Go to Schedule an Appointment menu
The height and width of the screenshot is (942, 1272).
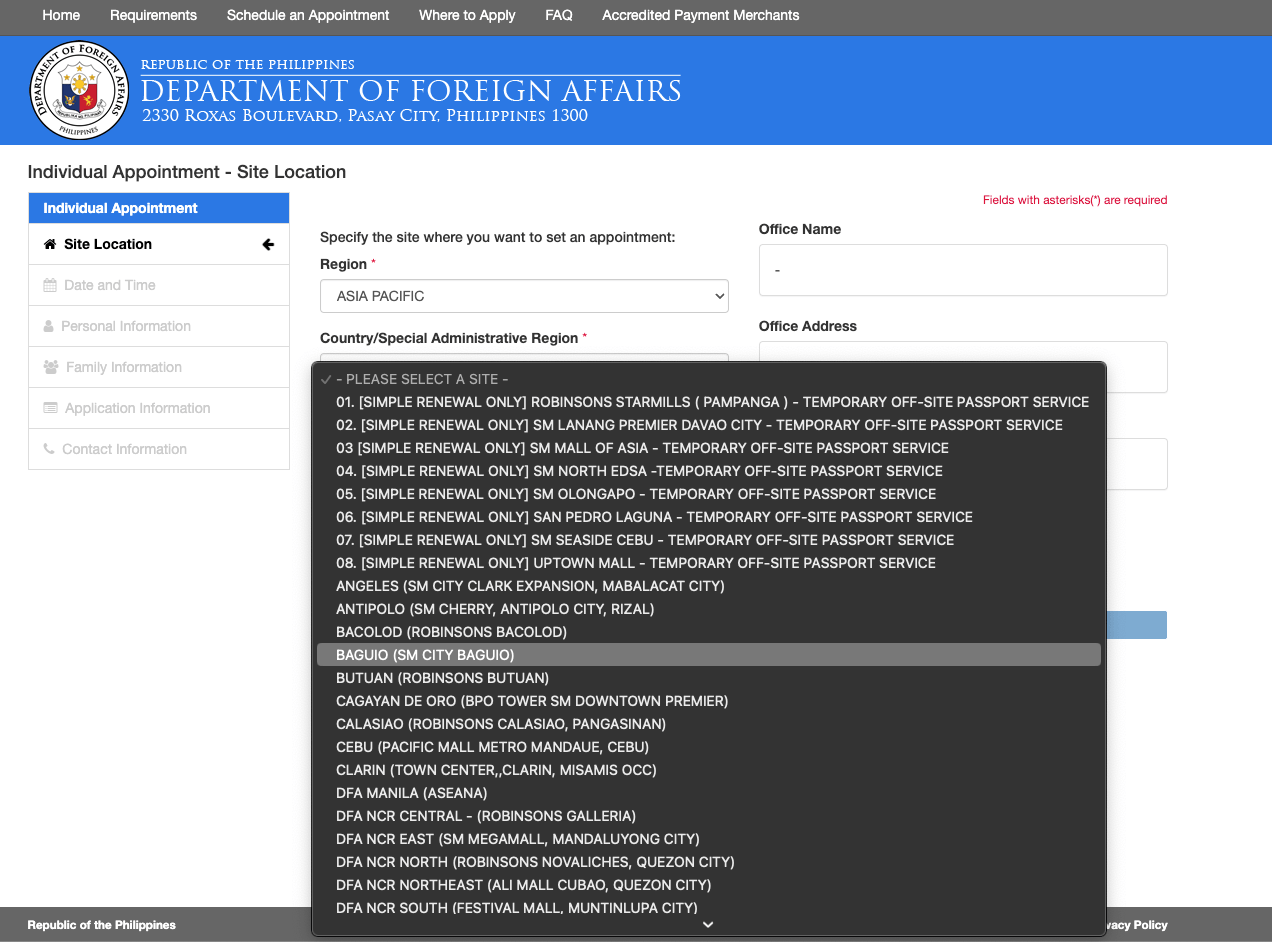click(308, 15)
